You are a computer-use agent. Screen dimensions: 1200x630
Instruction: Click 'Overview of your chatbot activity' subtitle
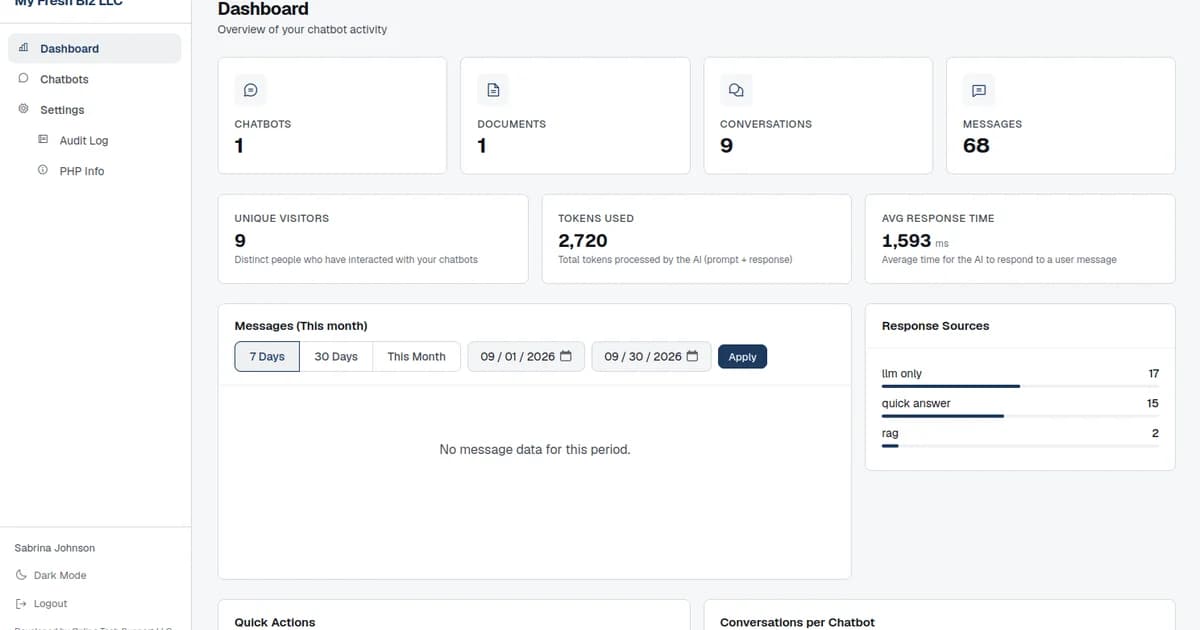(x=302, y=30)
